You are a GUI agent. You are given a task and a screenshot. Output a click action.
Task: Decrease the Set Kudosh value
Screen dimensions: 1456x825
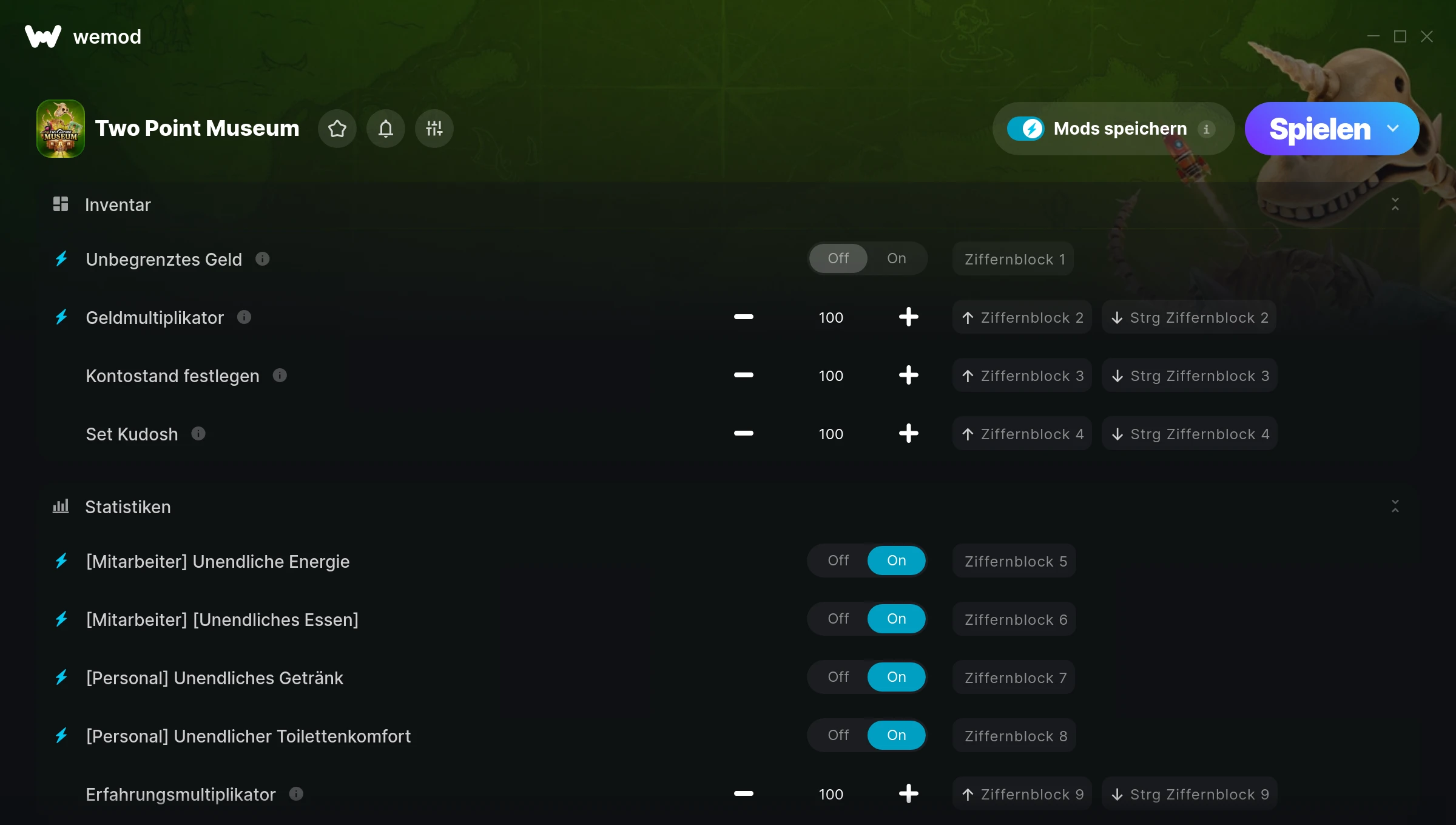[744, 434]
